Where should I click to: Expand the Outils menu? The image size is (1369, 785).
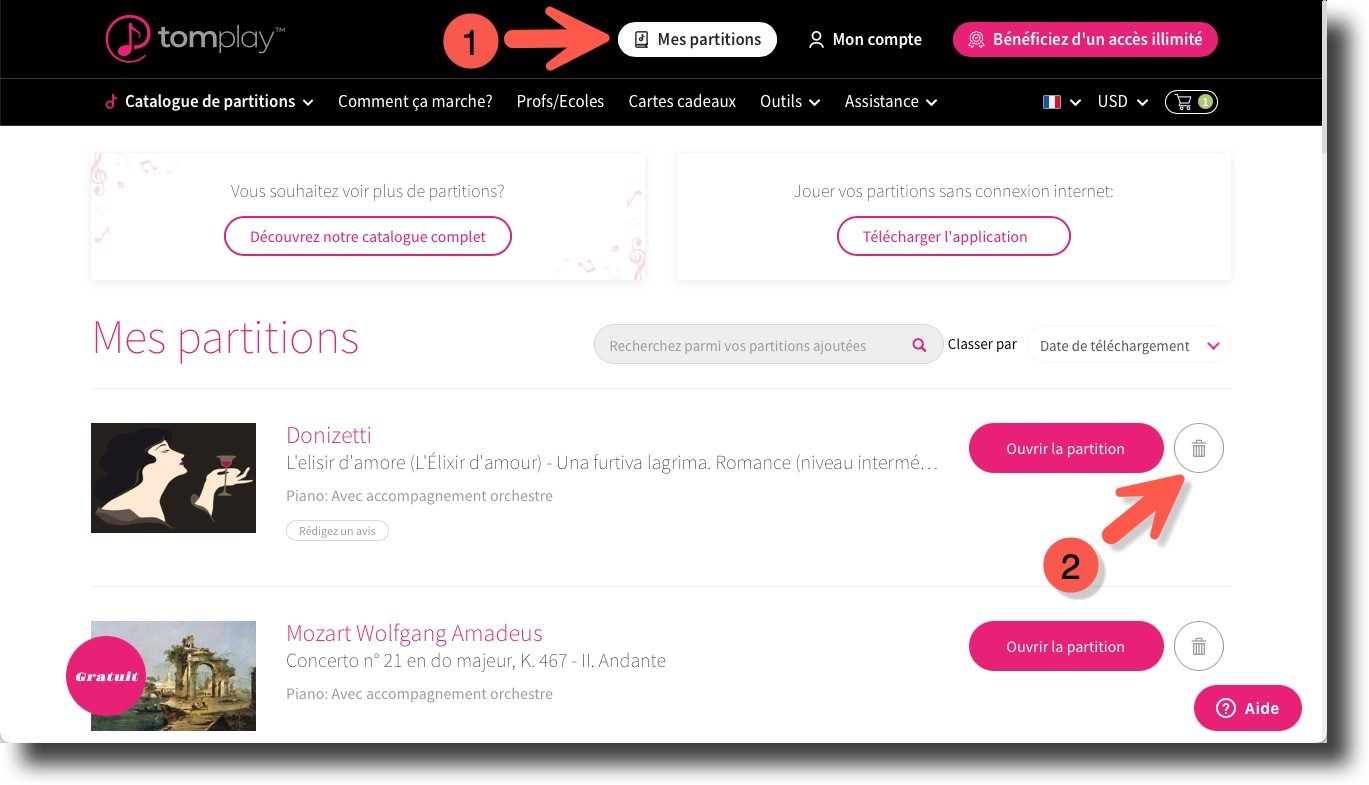tap(790, 101)
